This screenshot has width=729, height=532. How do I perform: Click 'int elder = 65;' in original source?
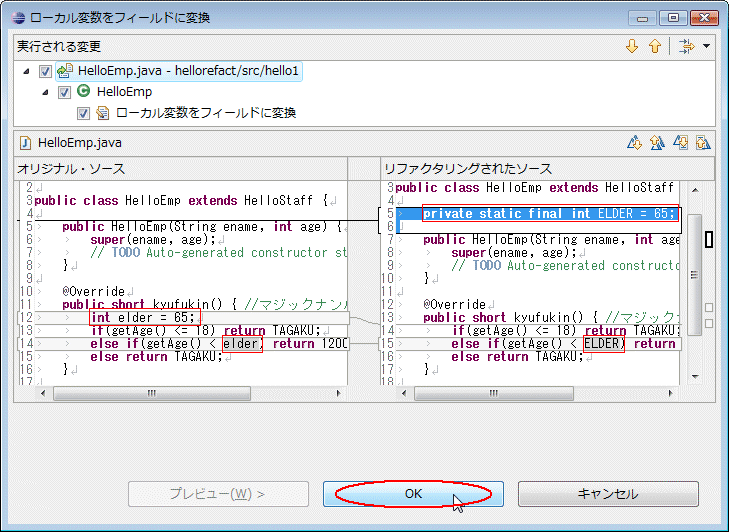tap(145, 318)
